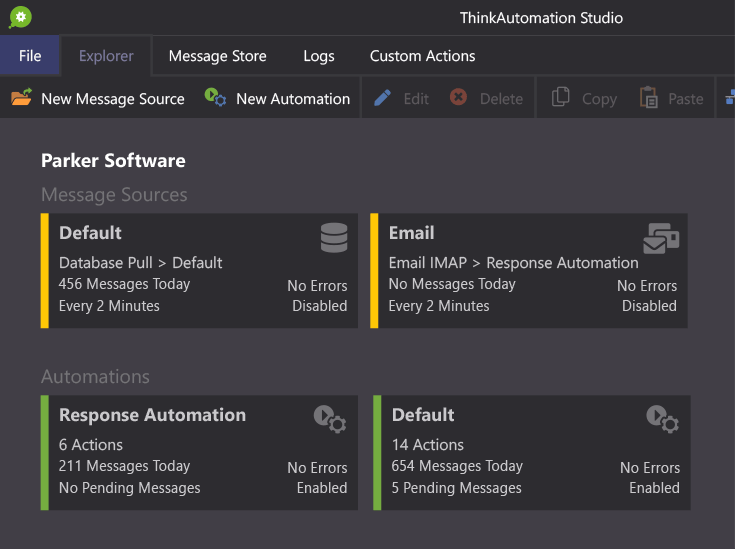Click 'Every 2 Minutes' on Email card

(439, 306)
